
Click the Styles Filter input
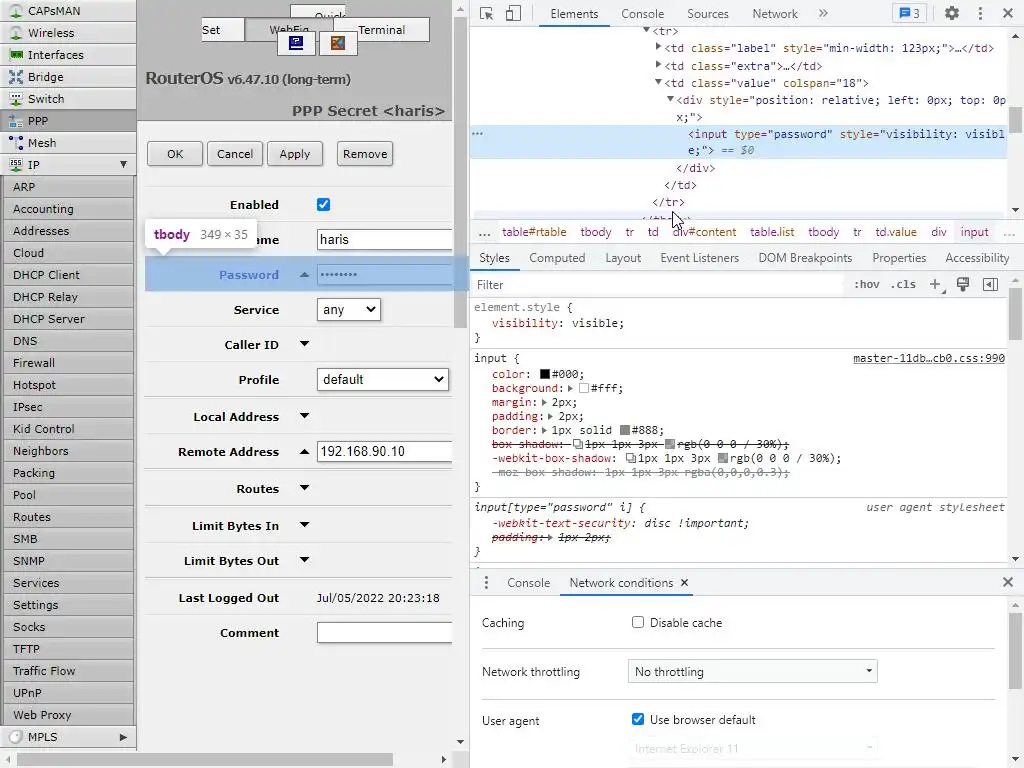coord(658,284)
